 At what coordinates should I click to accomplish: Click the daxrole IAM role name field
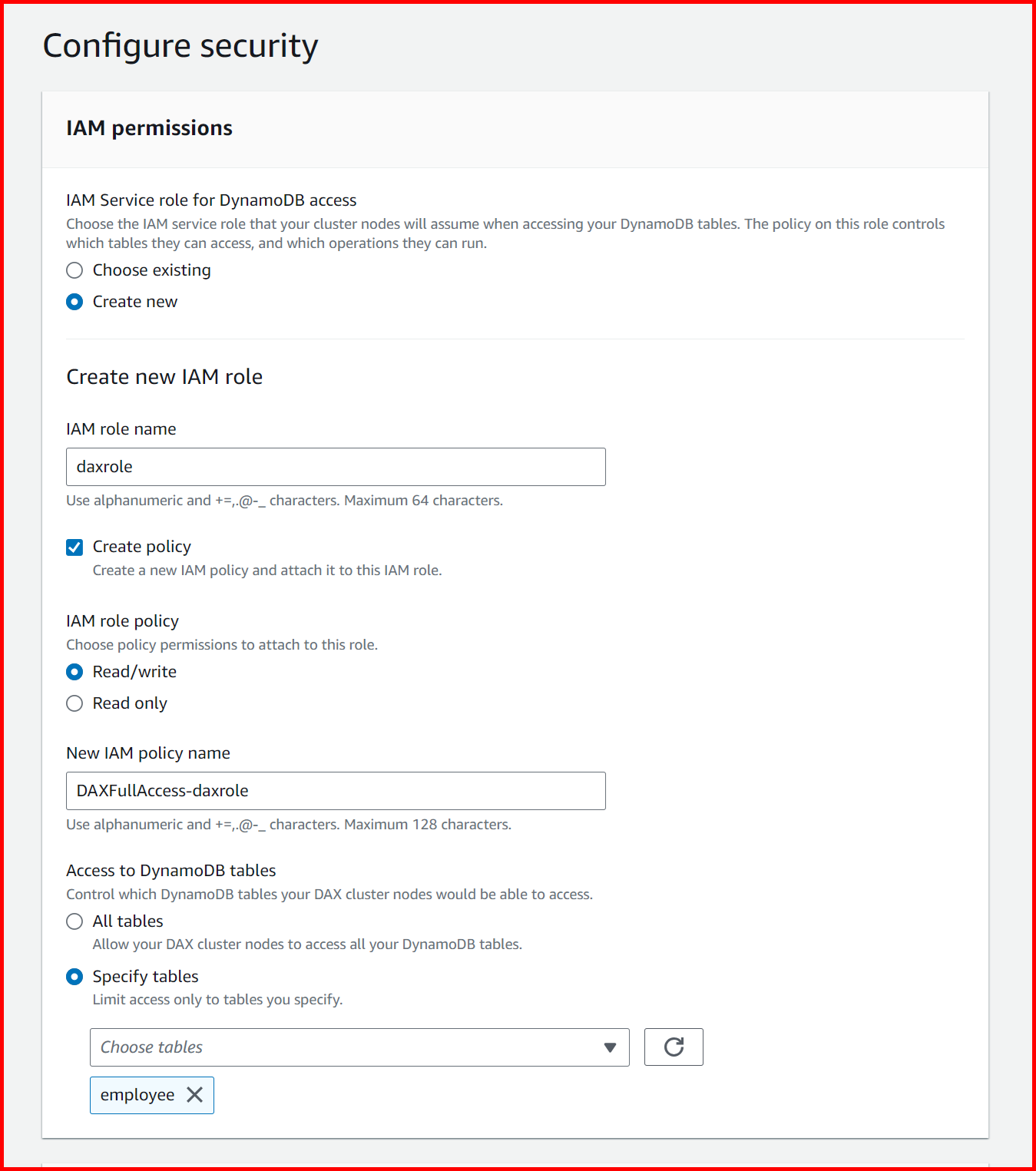pyautogui.click(x=336, y=466)
